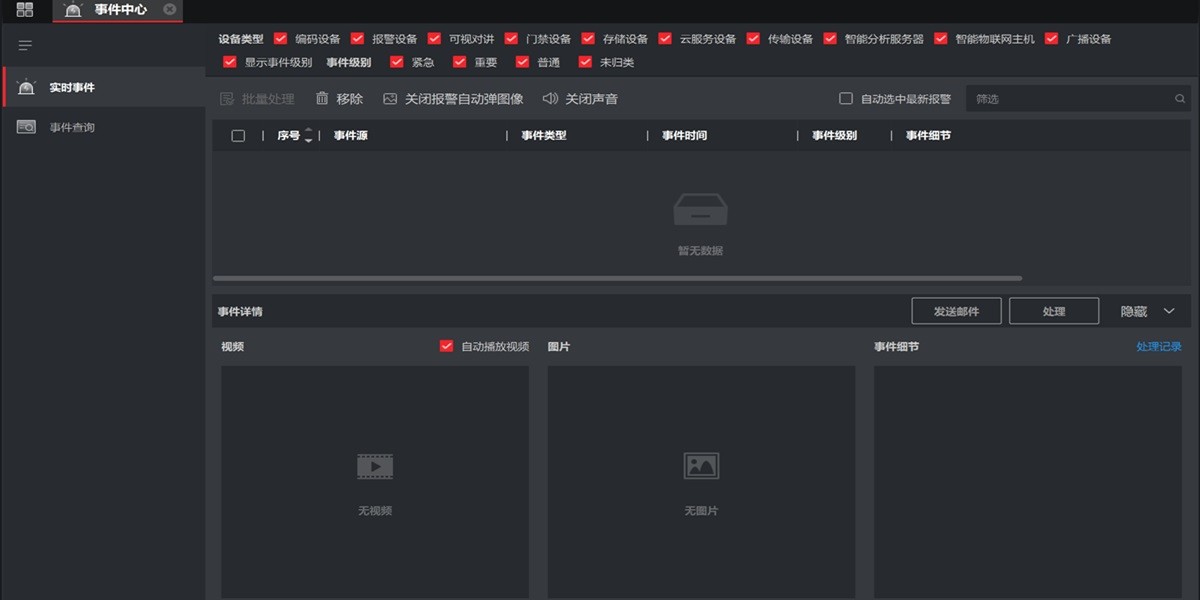The height and width of the screenshot is (600, 1200).
Task: Enable 自动选中最新报警 checkbox
Action: (846, 99)
